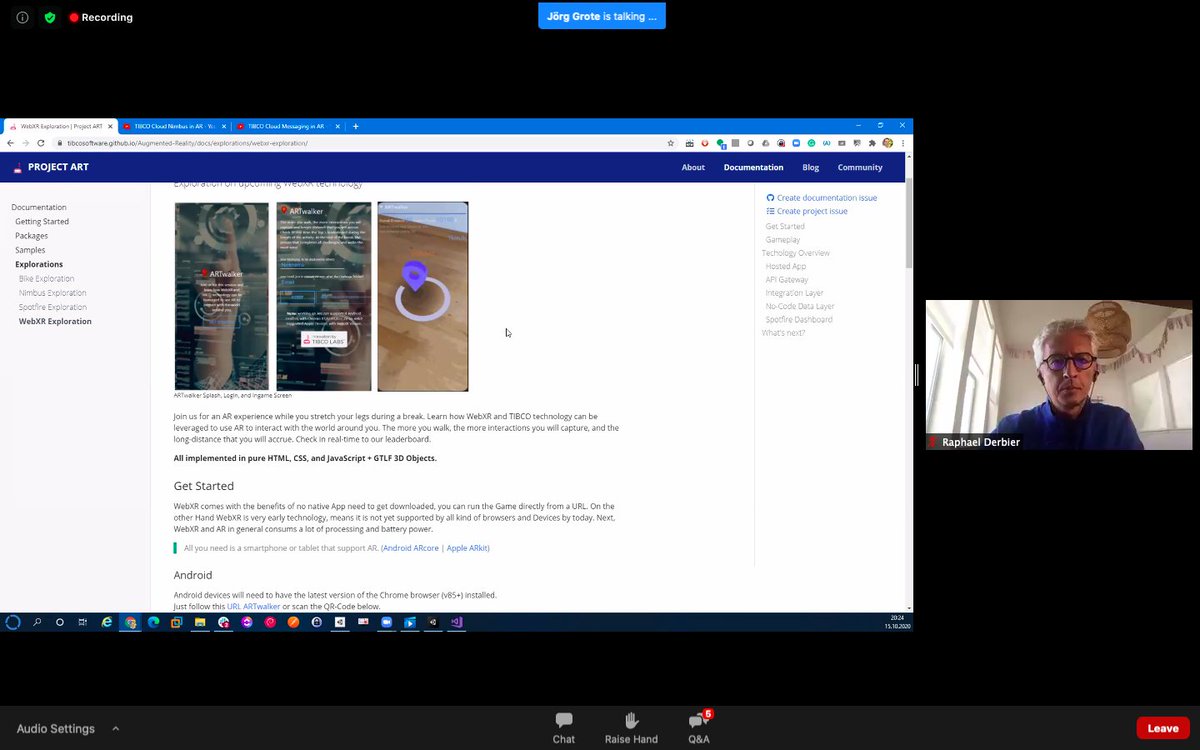
Task: Jump to Get Started in page contents
Action: (x=785, y=226)
